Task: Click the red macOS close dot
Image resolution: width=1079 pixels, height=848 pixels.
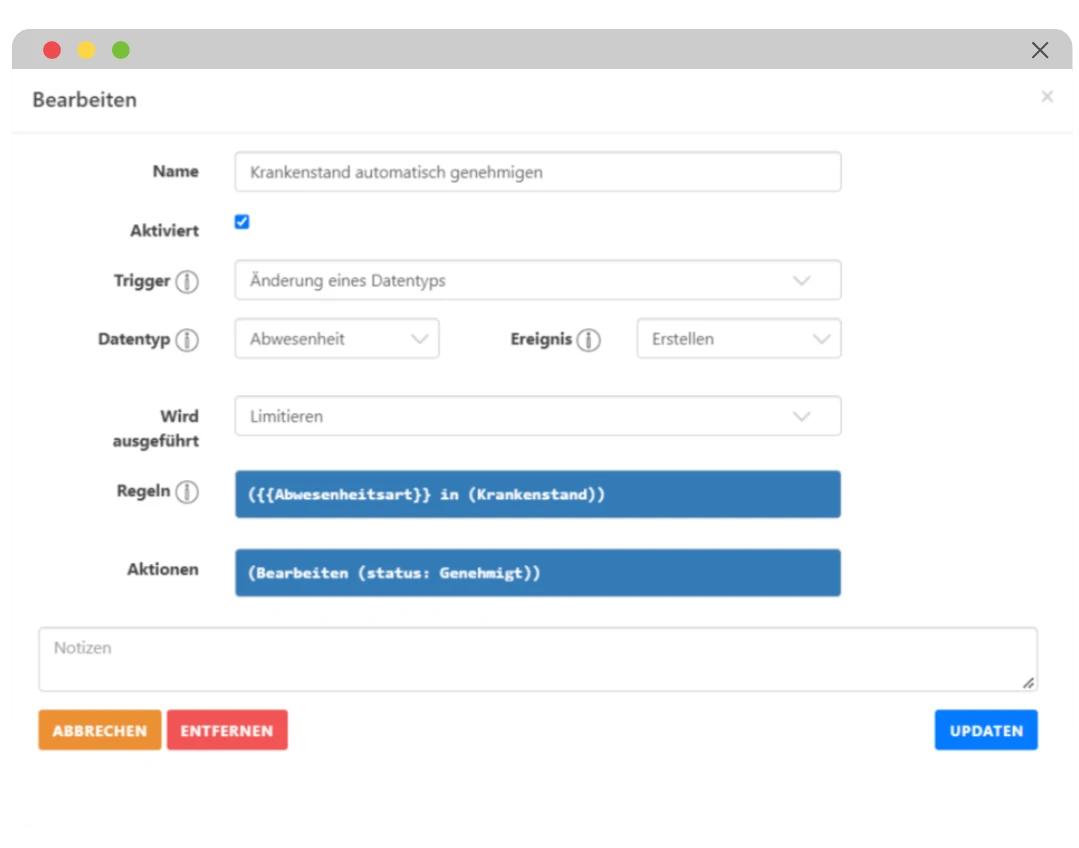Action: click(x=52, y=50)
